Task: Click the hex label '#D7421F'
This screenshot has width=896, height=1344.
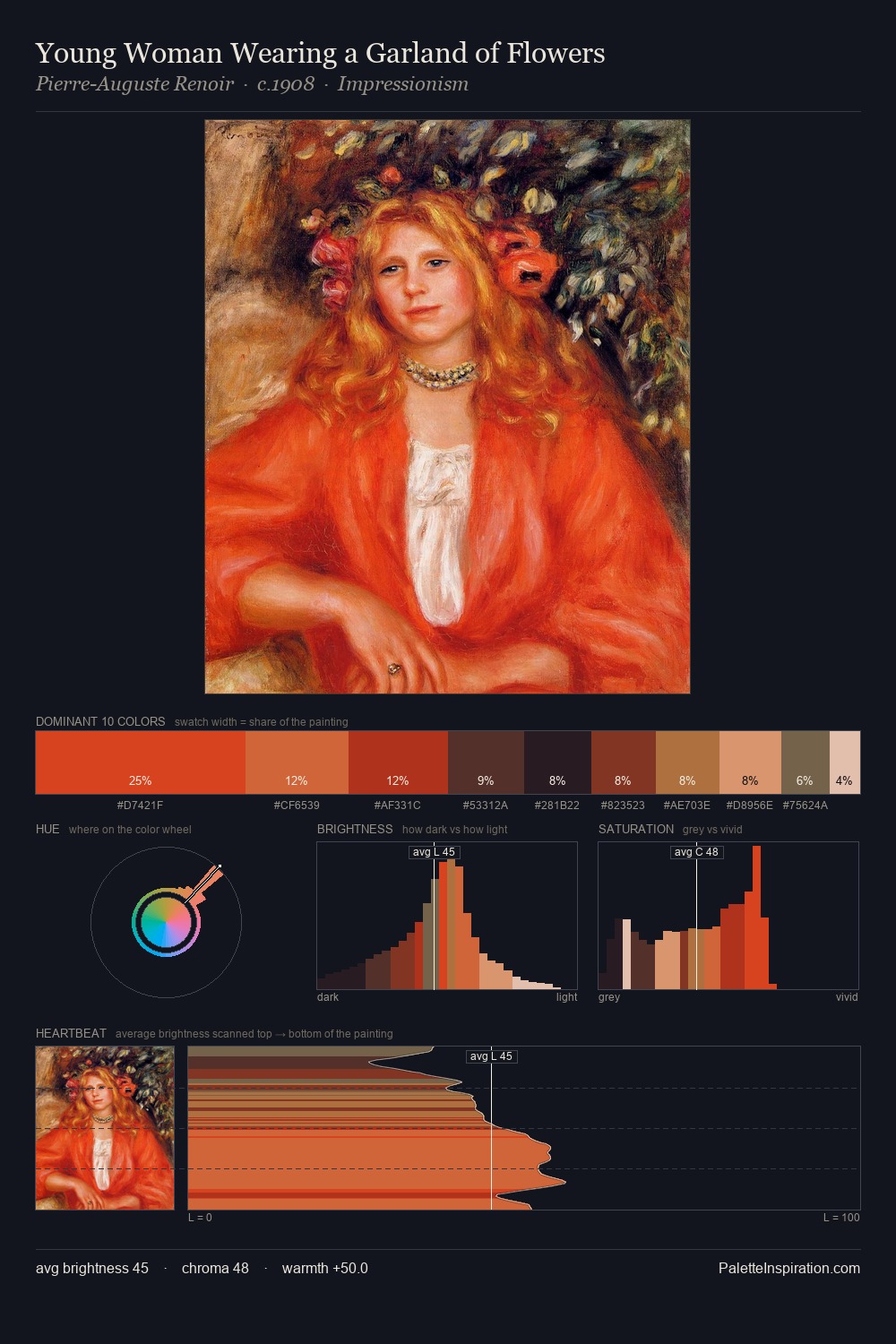Action: tap(141, 806)
